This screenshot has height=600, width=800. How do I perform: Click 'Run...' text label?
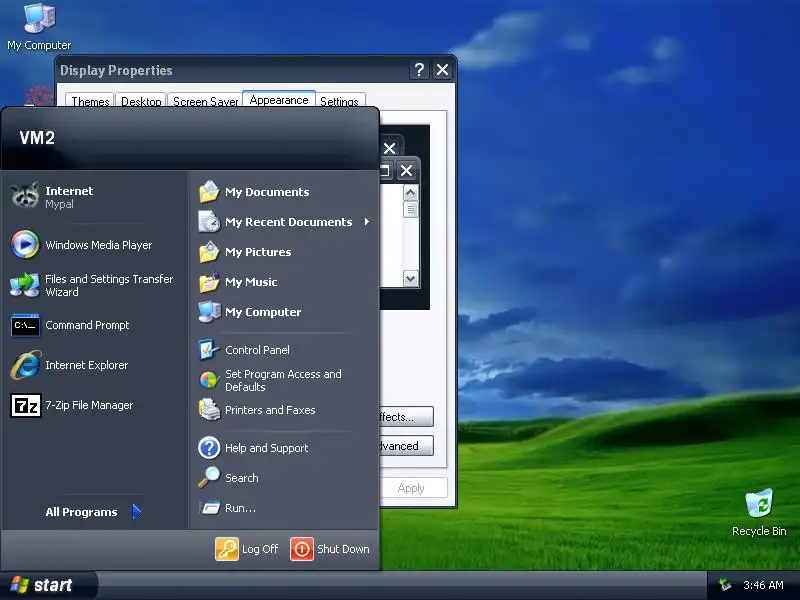(x=240, y=508)
